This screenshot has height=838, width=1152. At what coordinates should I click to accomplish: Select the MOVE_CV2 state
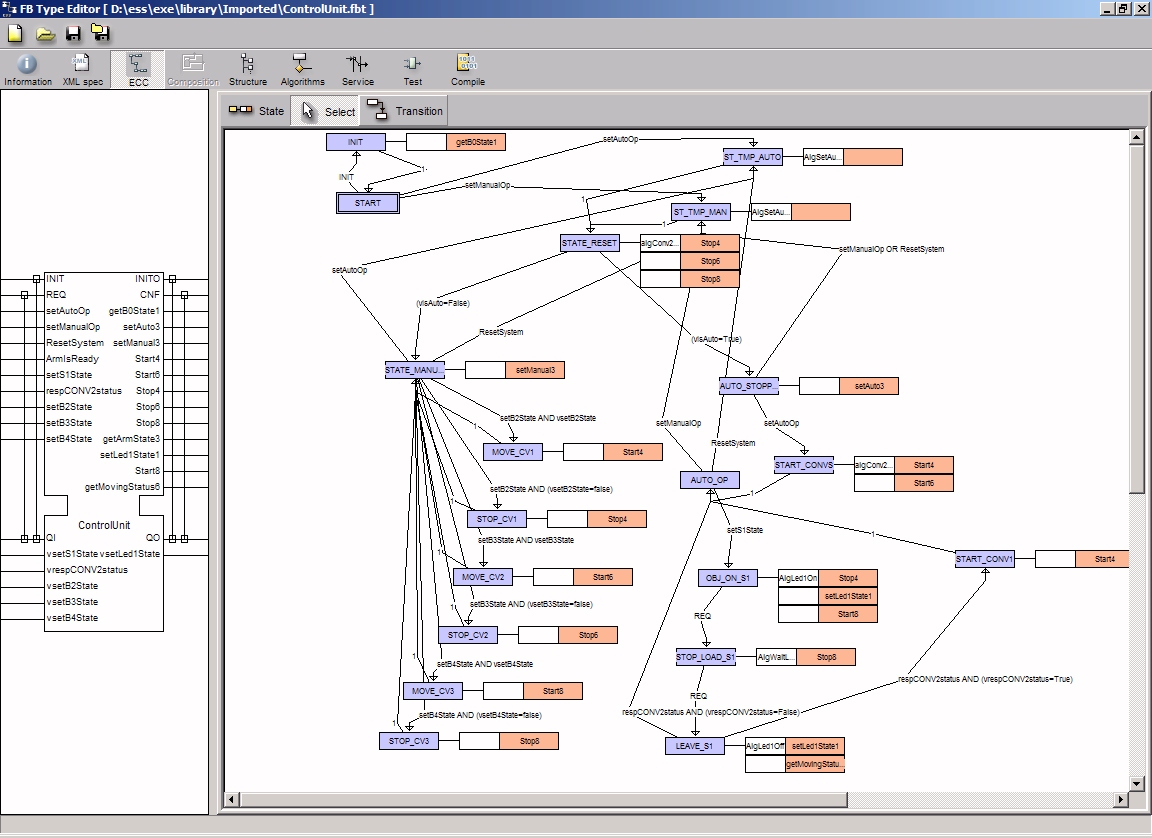[x=483, y=577]
